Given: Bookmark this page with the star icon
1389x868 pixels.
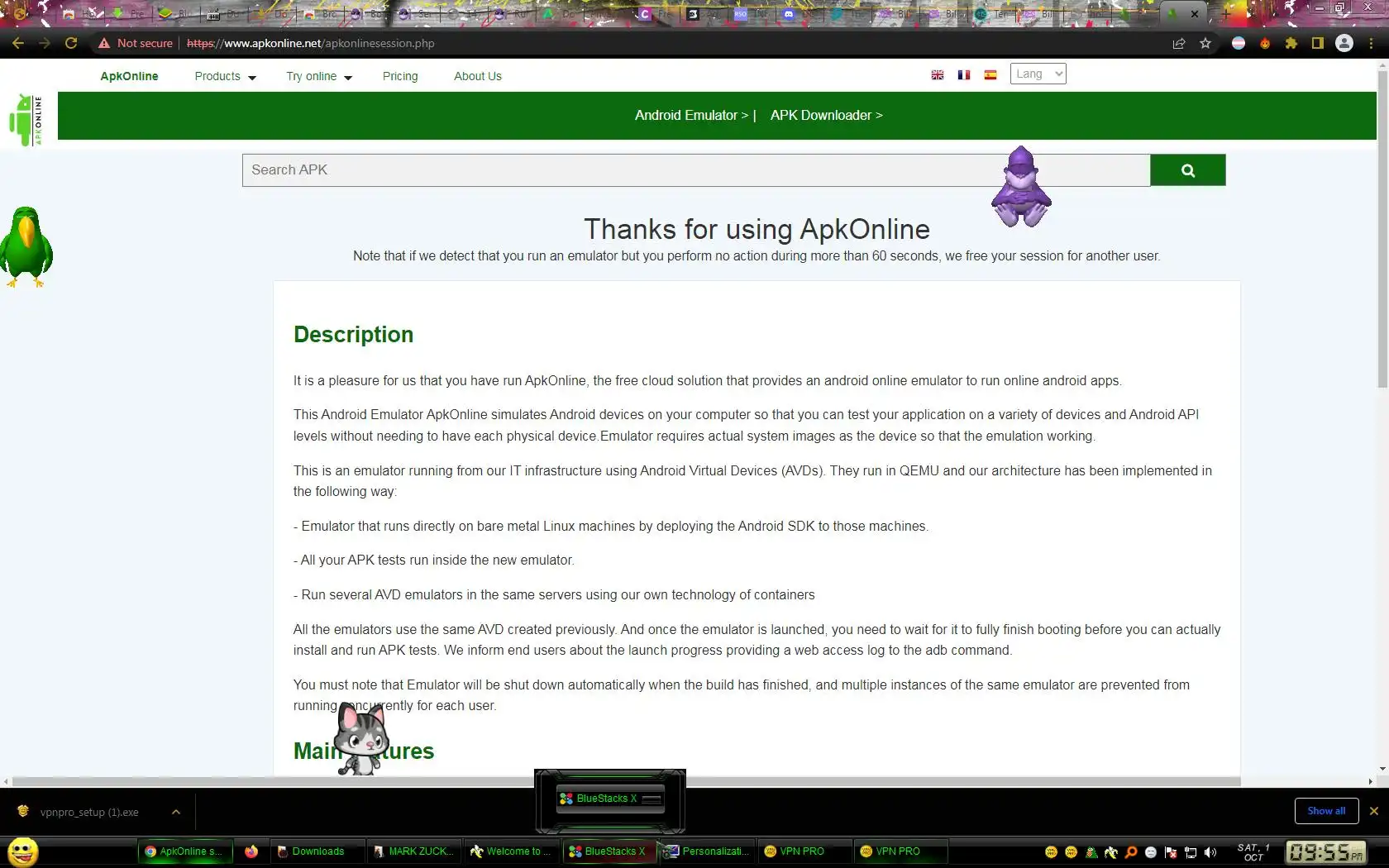Looking at the screenshot, I should (1205, 43).
